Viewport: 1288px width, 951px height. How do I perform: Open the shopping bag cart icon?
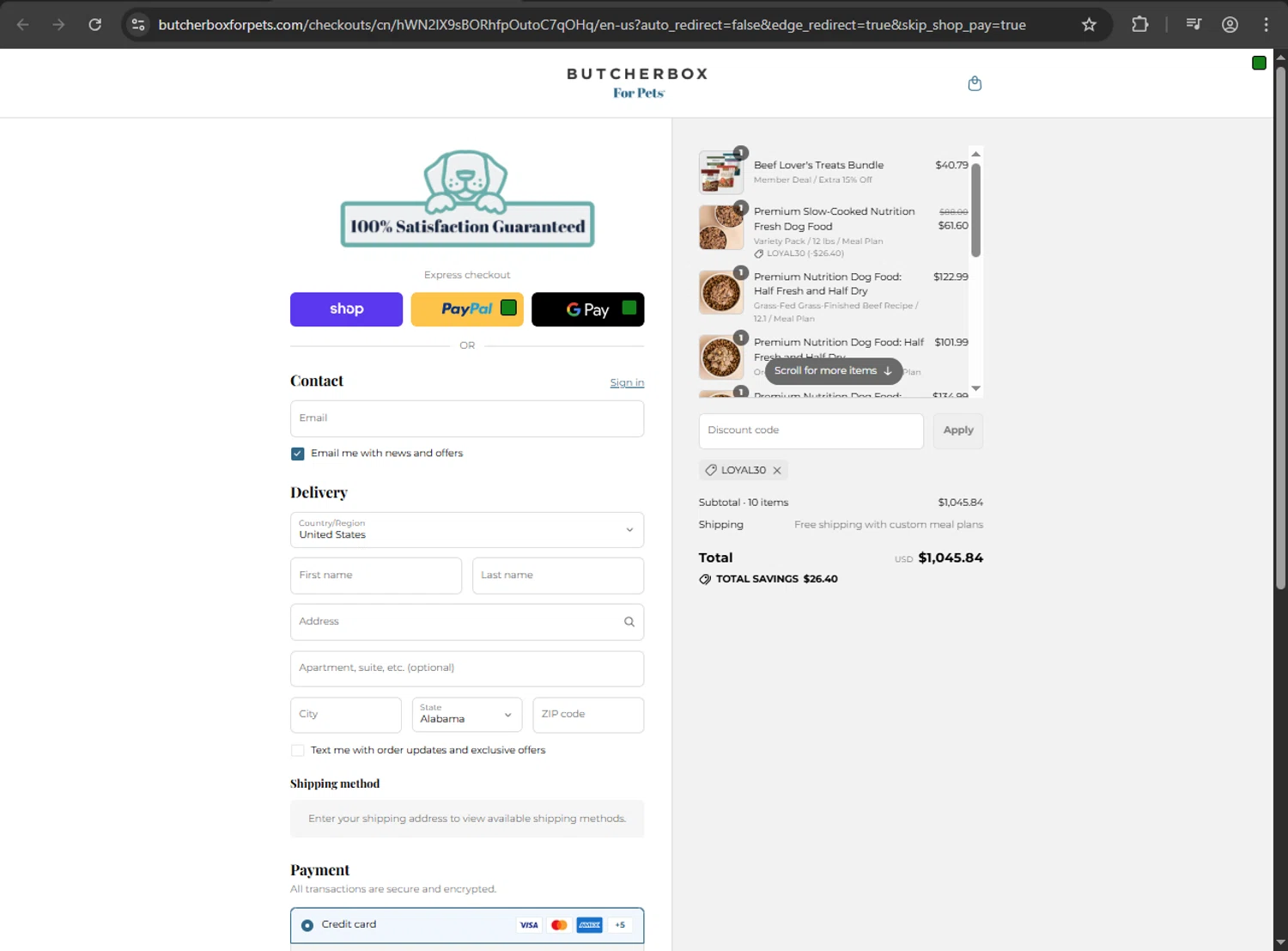click(975, 83)
